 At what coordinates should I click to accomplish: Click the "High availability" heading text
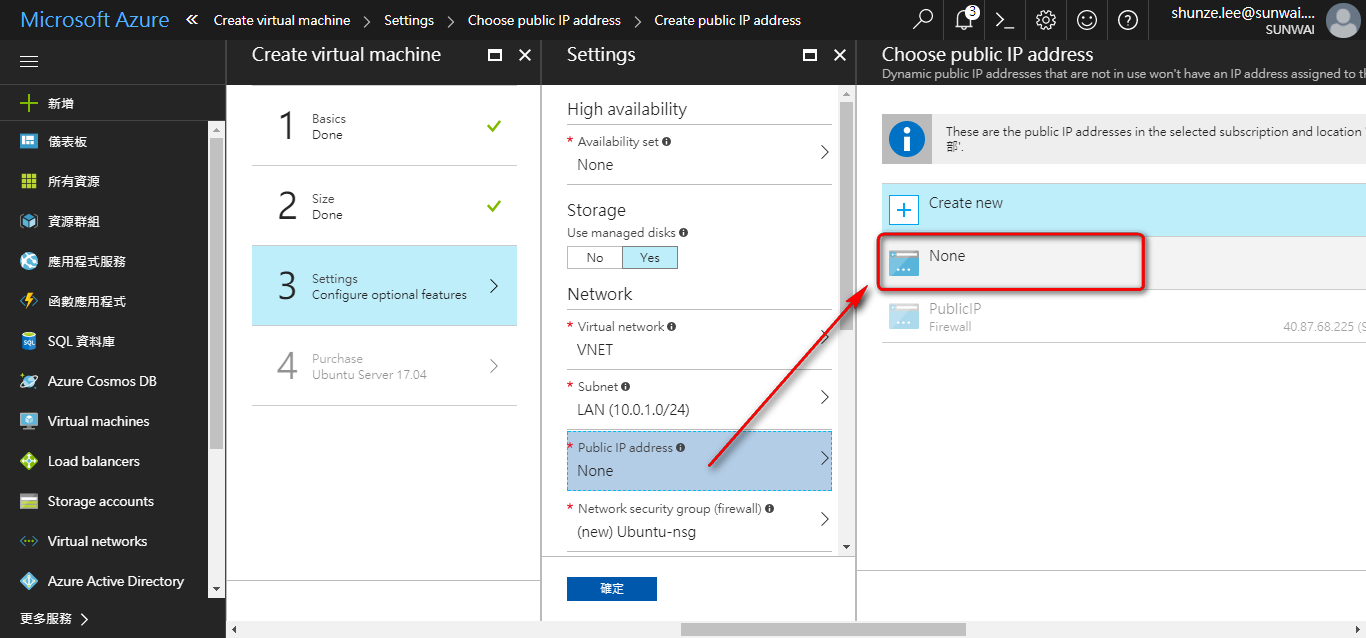point(627,109)
